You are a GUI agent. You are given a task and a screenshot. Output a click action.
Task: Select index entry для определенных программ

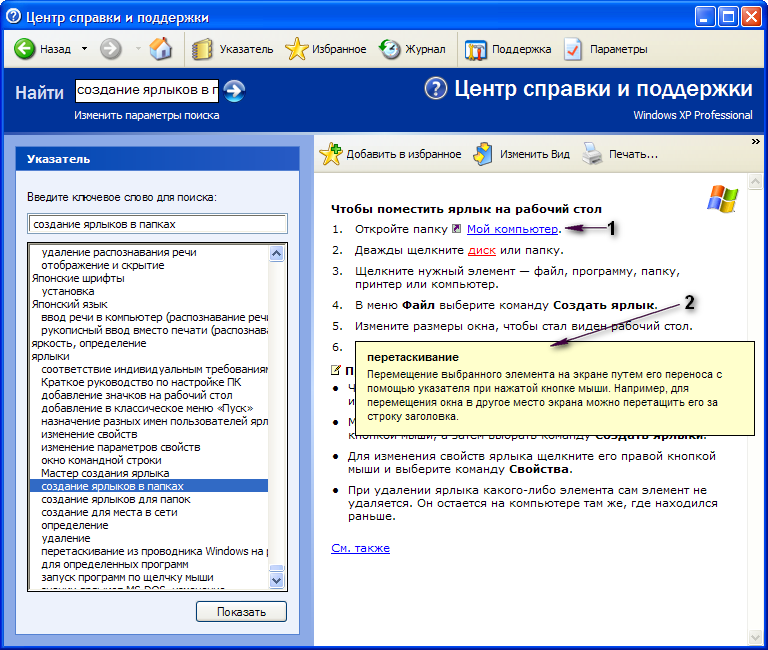(115, 564)
